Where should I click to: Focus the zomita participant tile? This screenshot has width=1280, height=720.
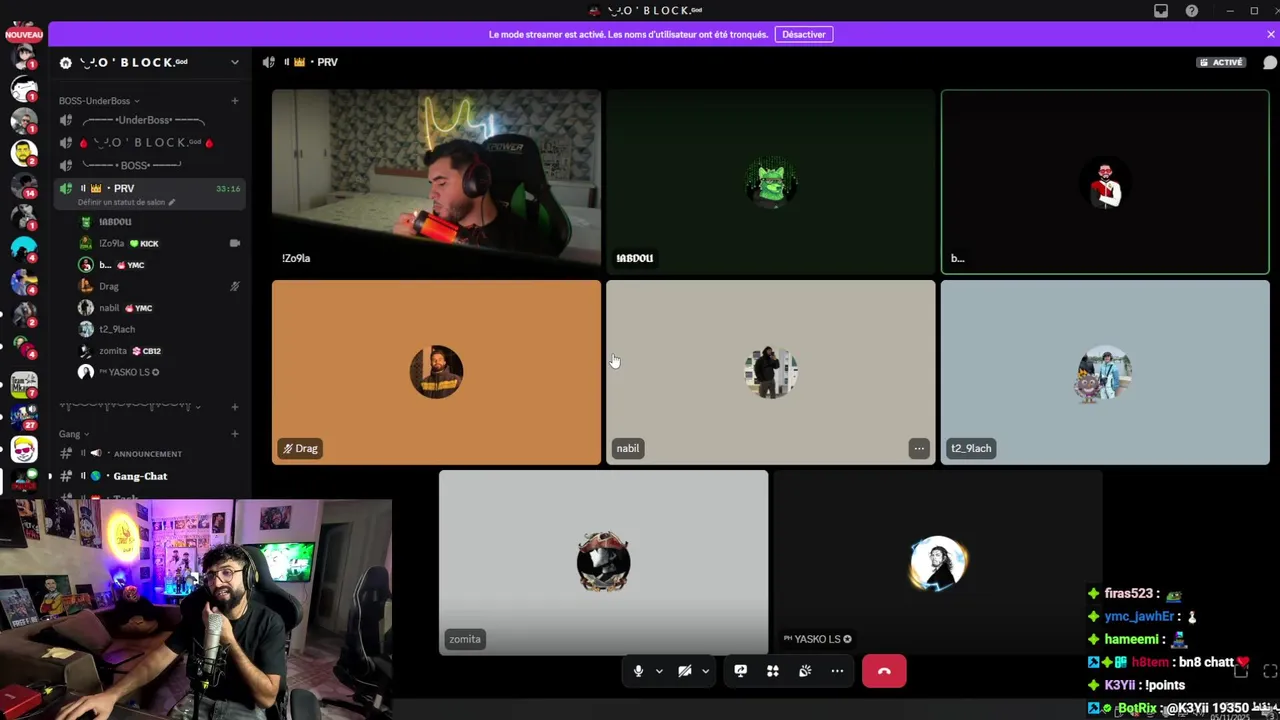[603, 563]
